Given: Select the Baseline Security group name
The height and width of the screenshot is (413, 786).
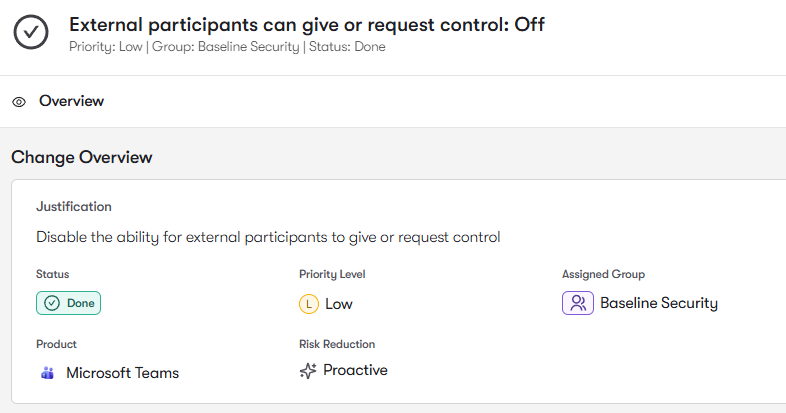Looking at the screenshot, I should tap(658, 303).
